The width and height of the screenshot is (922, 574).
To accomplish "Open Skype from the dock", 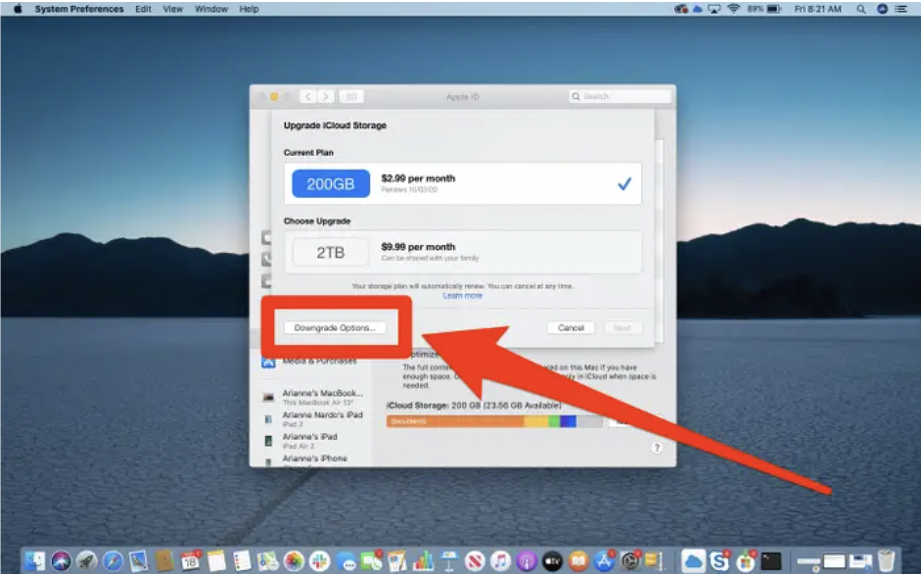I will 719,561.
